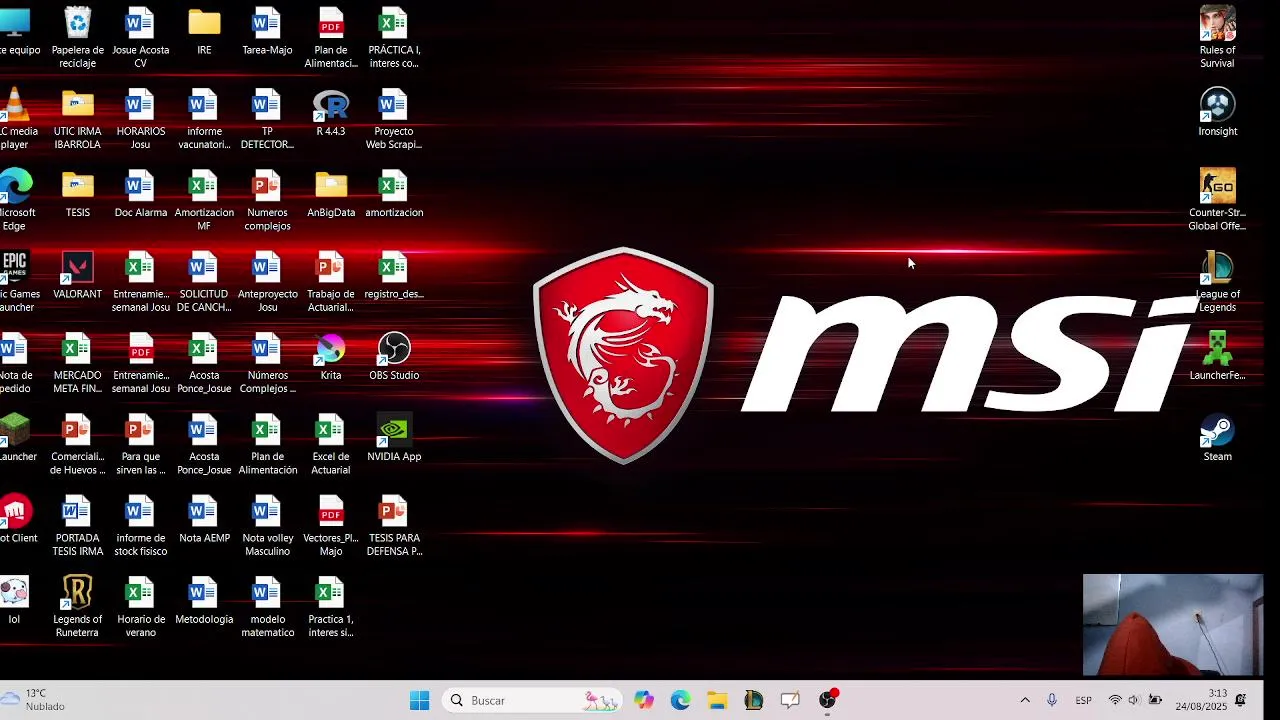
Task: Open Copilot from the taskbar
Action: pyautogui.click(x=644, y=700)
